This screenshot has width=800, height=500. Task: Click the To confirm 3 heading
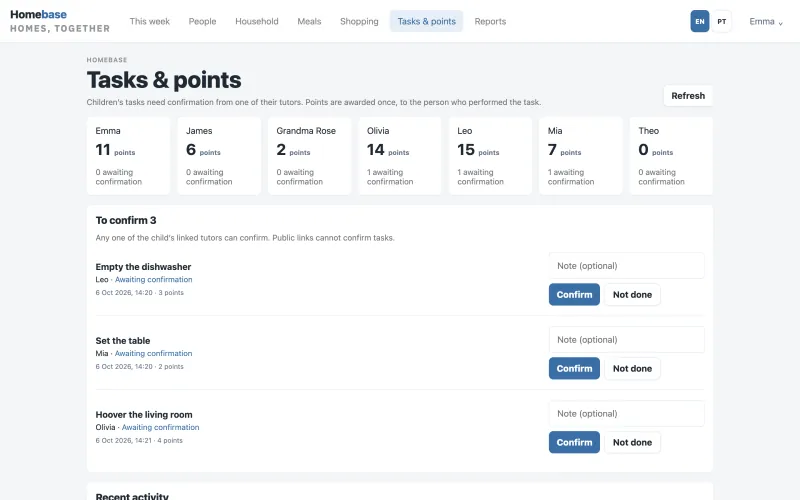pyautogui.click(x=126, y=220)
